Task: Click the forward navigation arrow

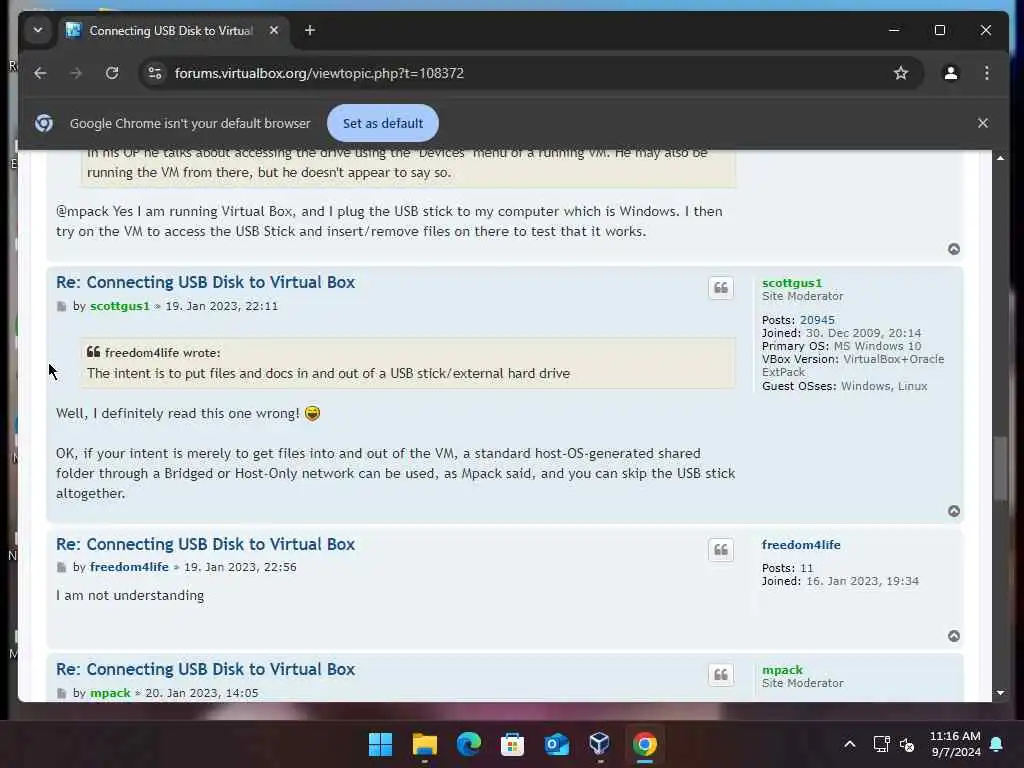Action: (x=76, y=73)
